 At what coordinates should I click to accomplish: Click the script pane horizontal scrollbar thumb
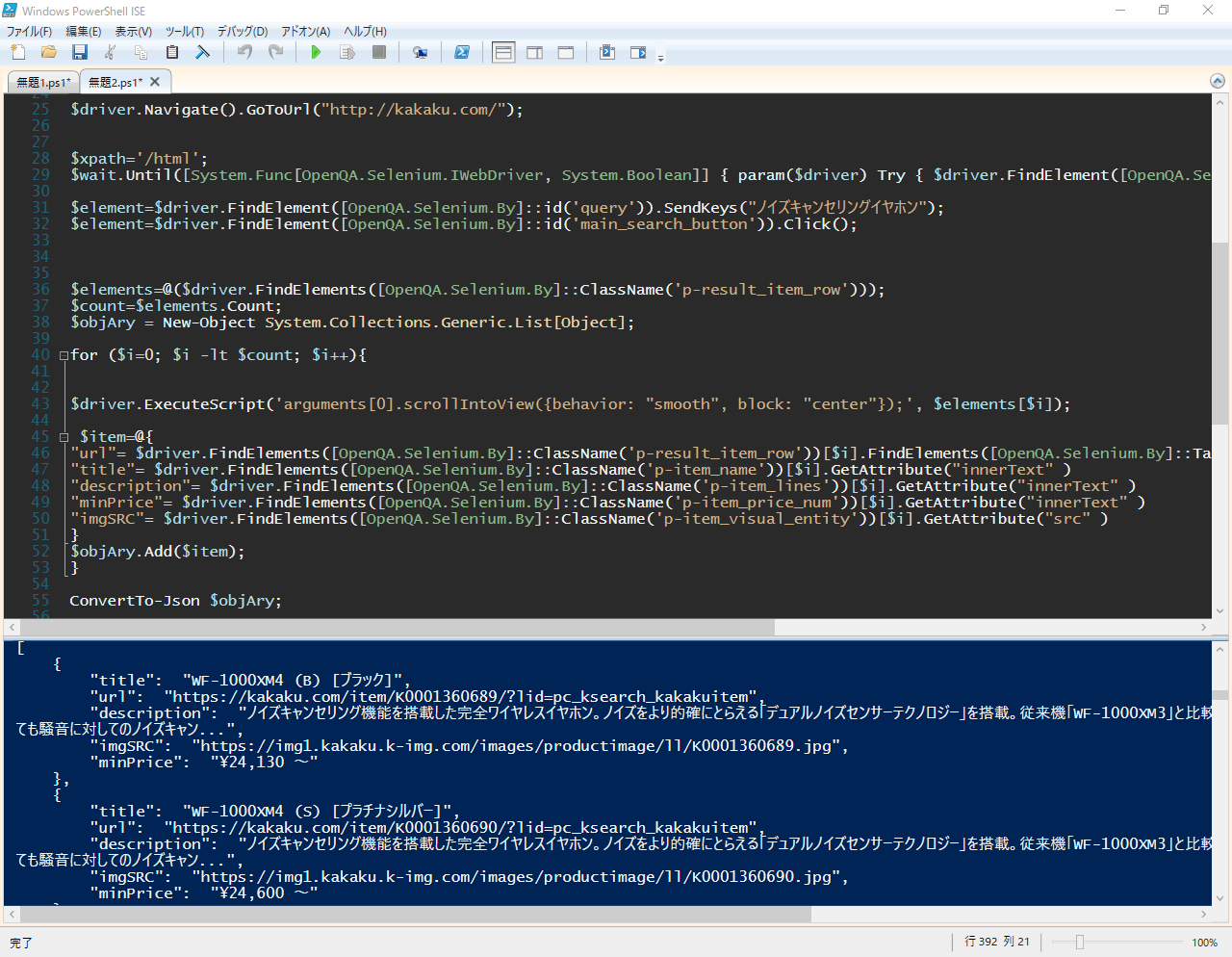coord(397,628)
